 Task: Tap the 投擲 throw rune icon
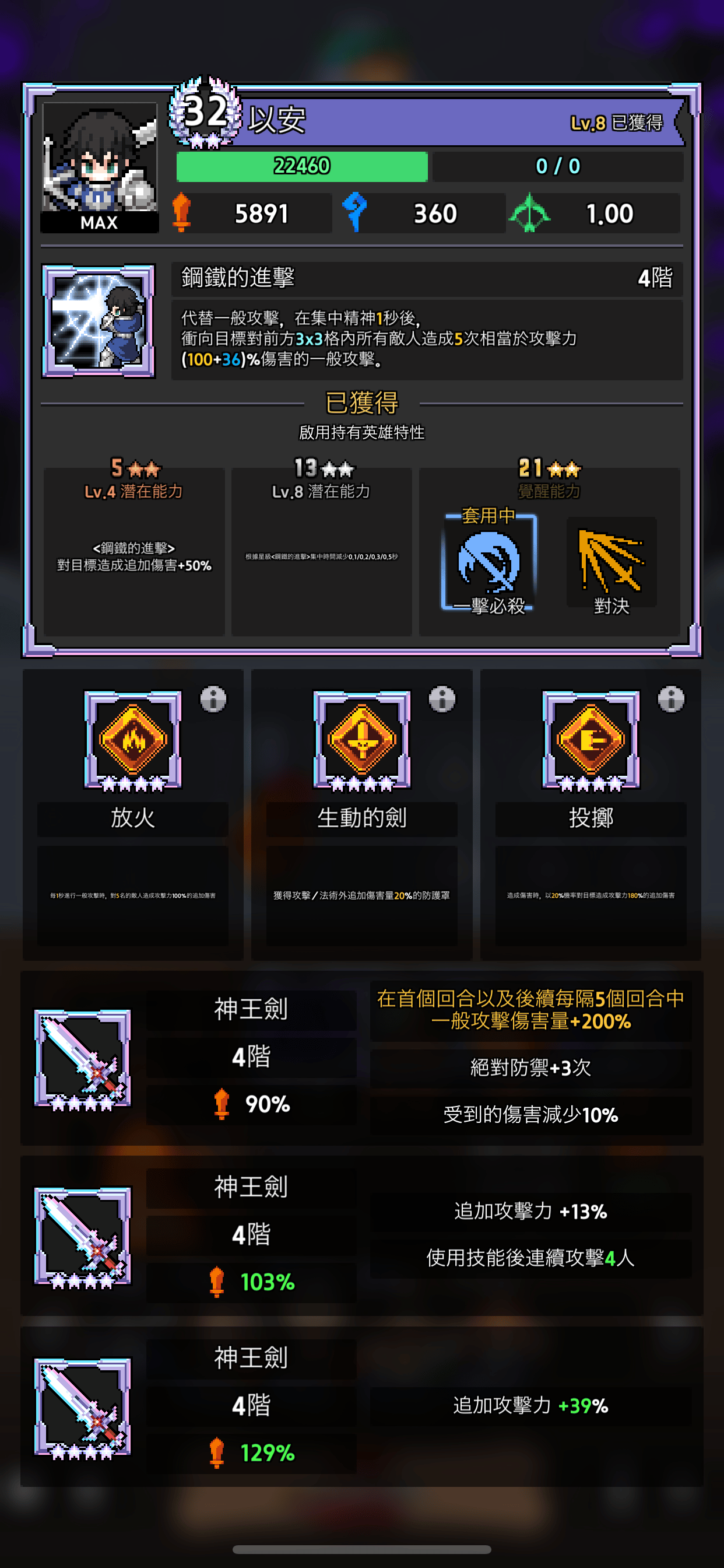click(591, 740)
